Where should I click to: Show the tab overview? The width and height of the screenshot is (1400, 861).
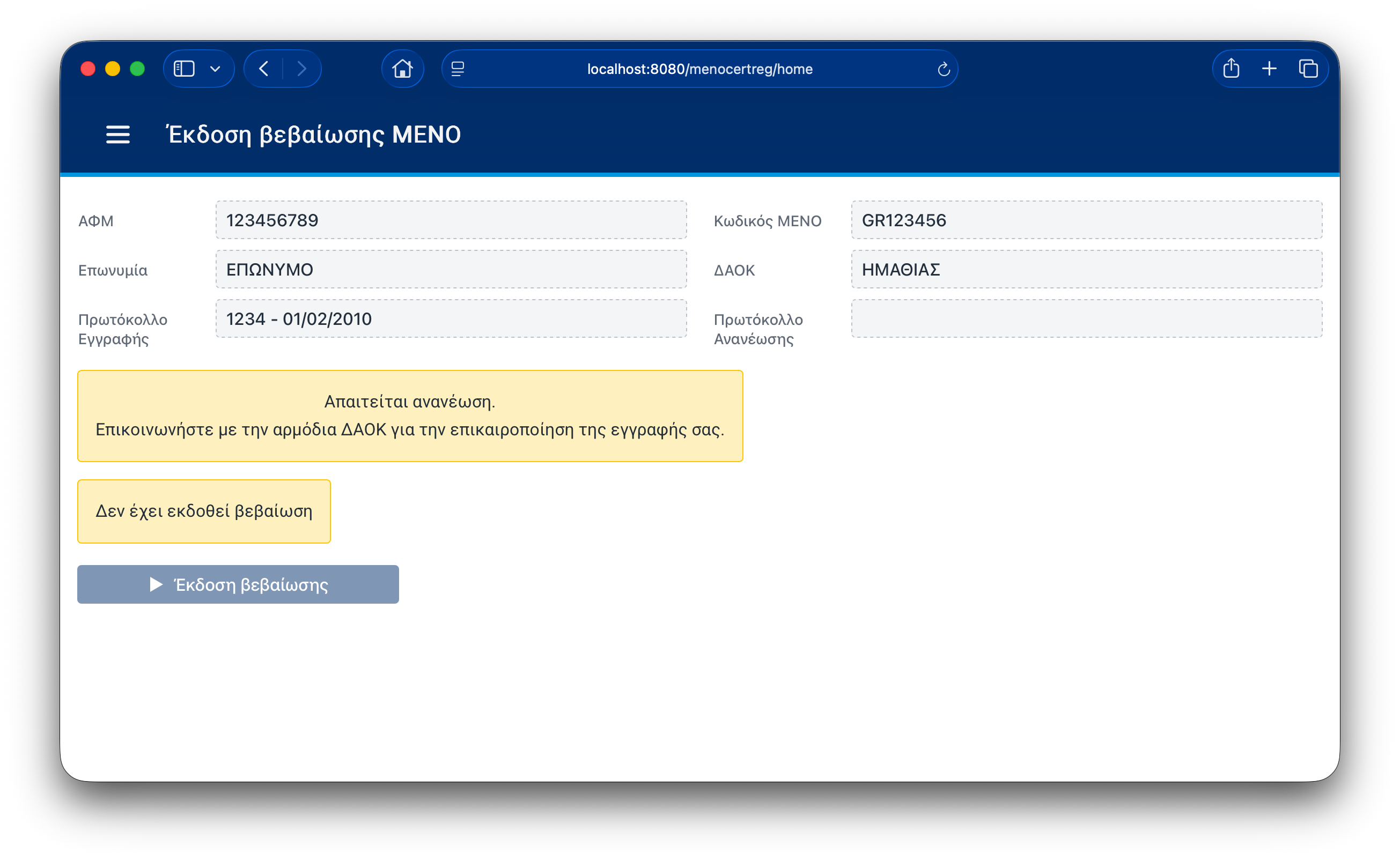click(x=1308, y=69)
